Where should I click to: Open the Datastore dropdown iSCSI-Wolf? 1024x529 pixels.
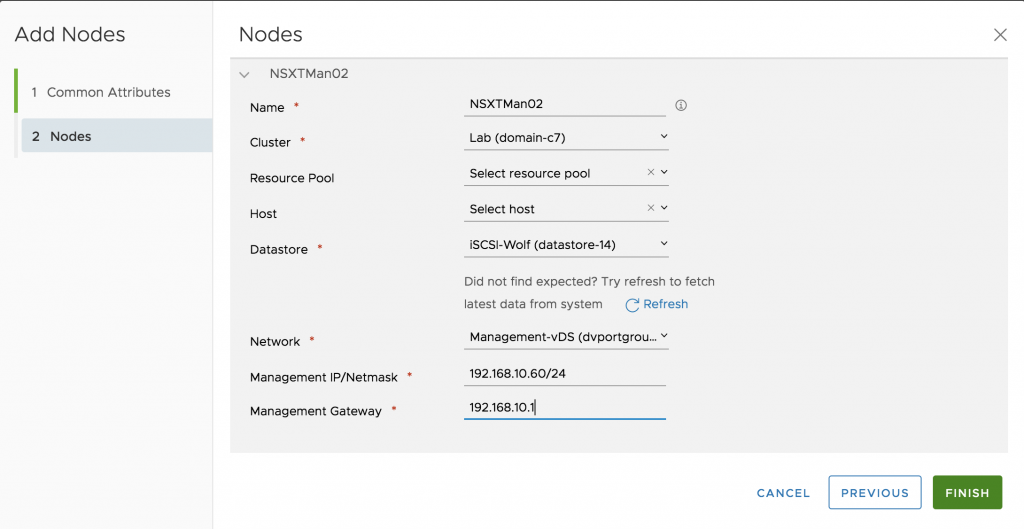pyautogui.click(x=566, y=245)
